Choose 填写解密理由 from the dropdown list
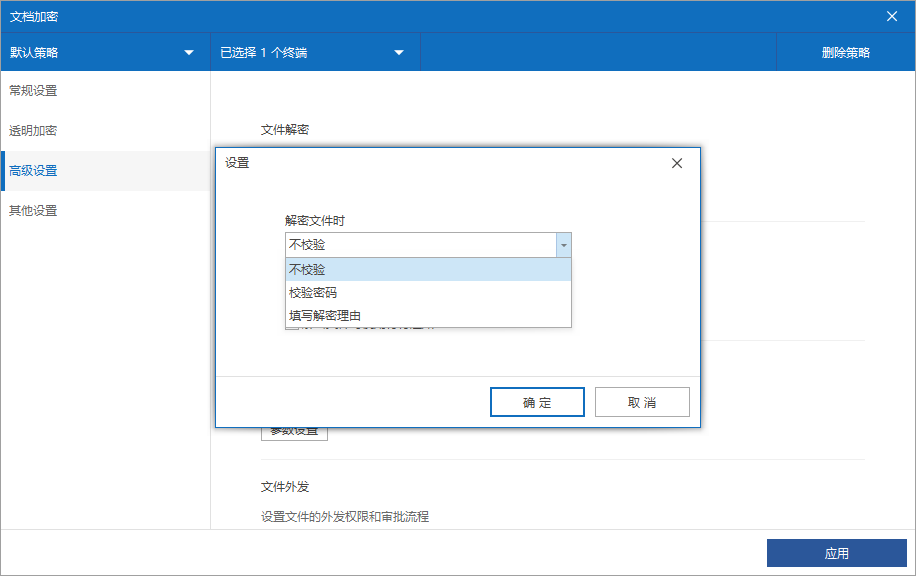The image size is (916, 576). tap(428, 315)
